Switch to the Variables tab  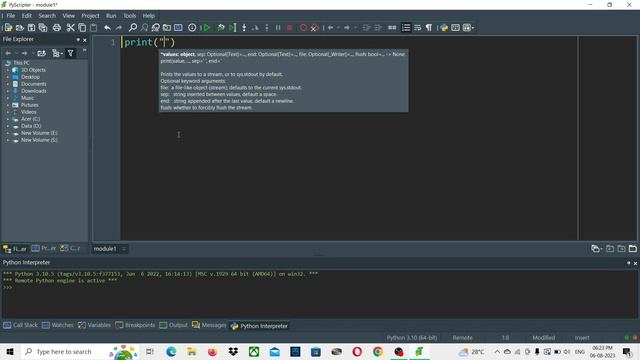[94, 325]
